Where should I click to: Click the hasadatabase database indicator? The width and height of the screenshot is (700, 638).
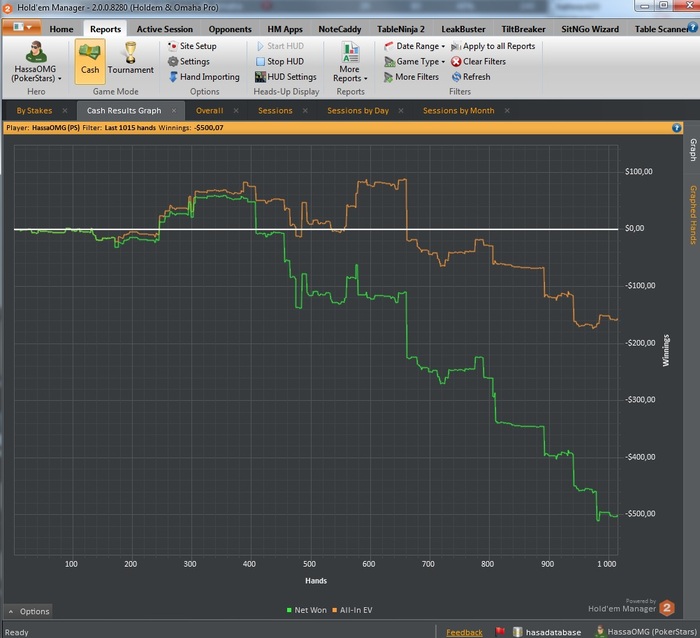[548, 632]
